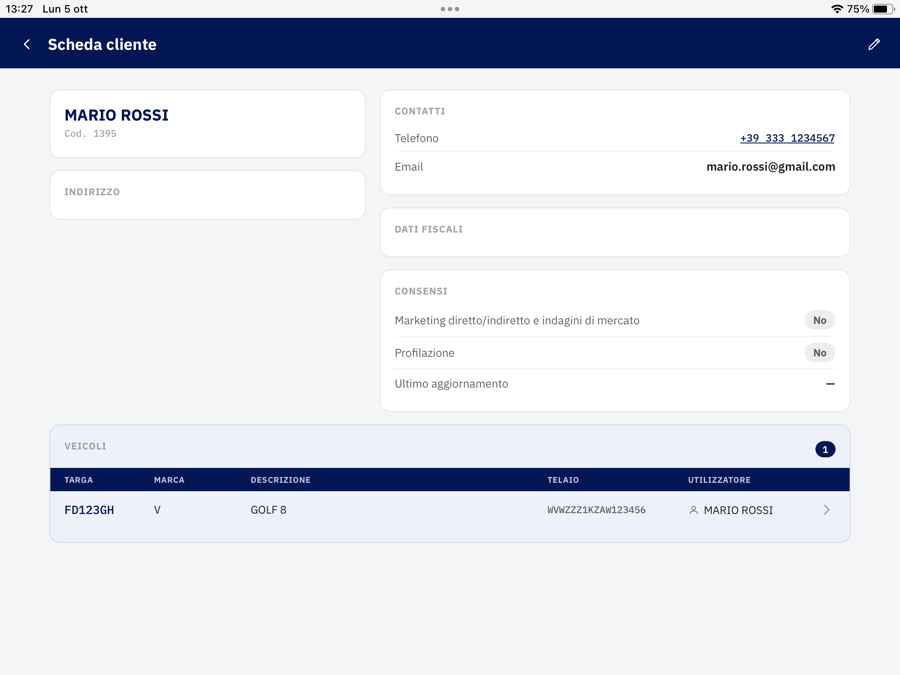Tap the 13:27 clock in status bar

pyautogui.click(x=19, y=9)
